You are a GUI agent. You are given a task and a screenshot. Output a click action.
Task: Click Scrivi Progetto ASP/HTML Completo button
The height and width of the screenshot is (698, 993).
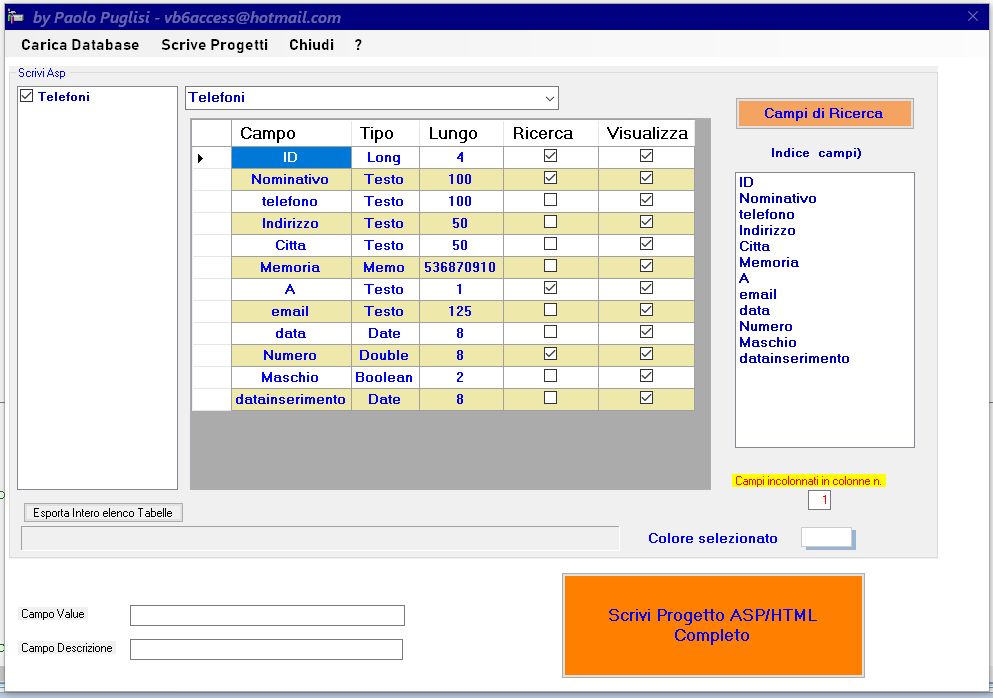click(713, 625)
